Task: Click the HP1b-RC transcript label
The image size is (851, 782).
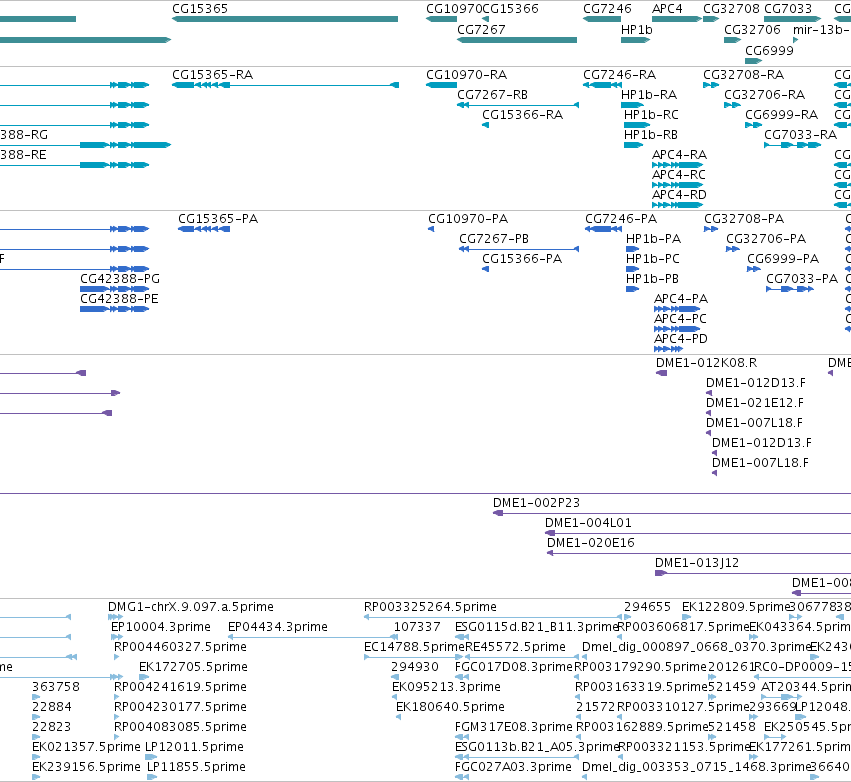Action: [x=651, y=115]
